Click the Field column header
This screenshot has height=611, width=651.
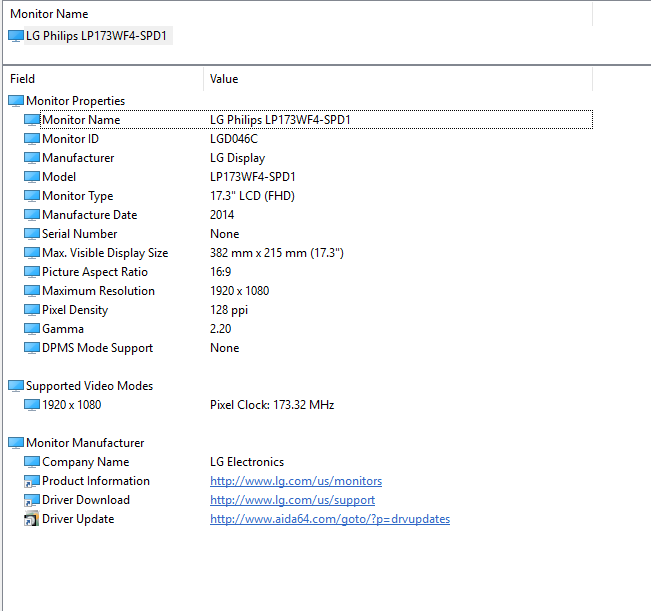coord(22,79)
